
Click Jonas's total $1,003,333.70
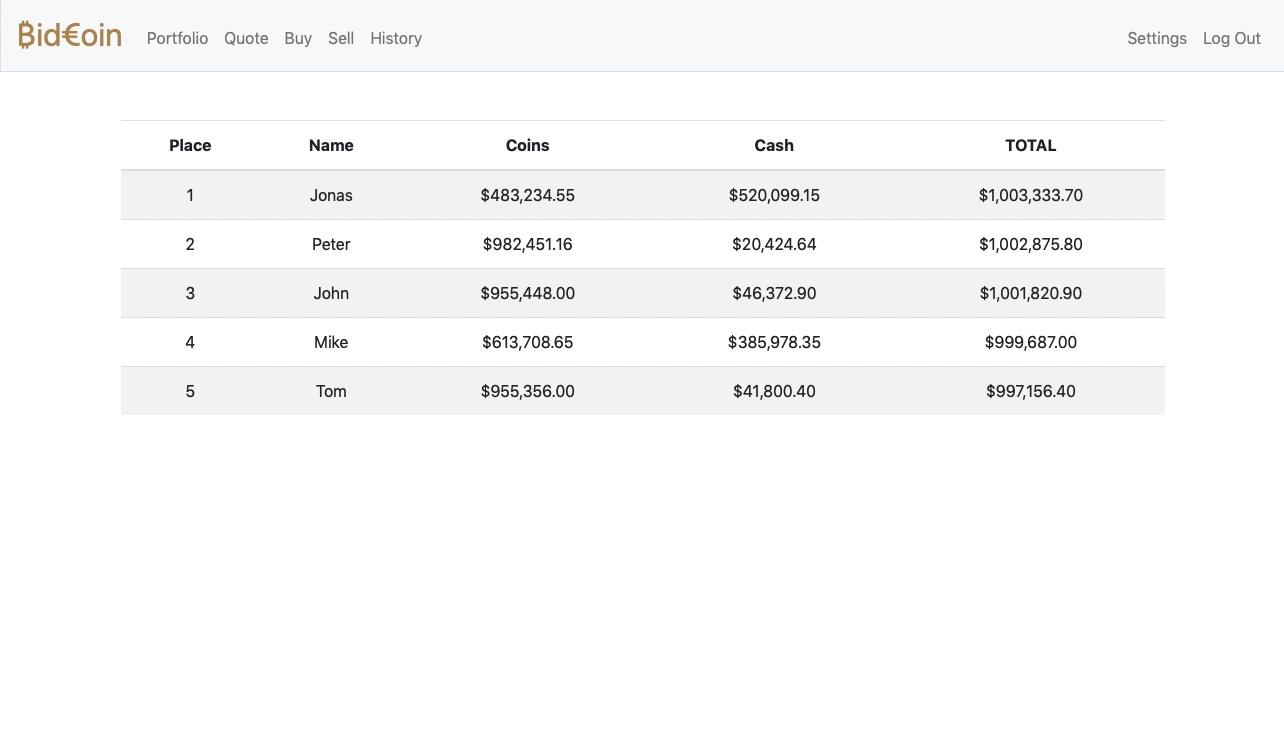pyautogui.click(x=1030, y=195)
